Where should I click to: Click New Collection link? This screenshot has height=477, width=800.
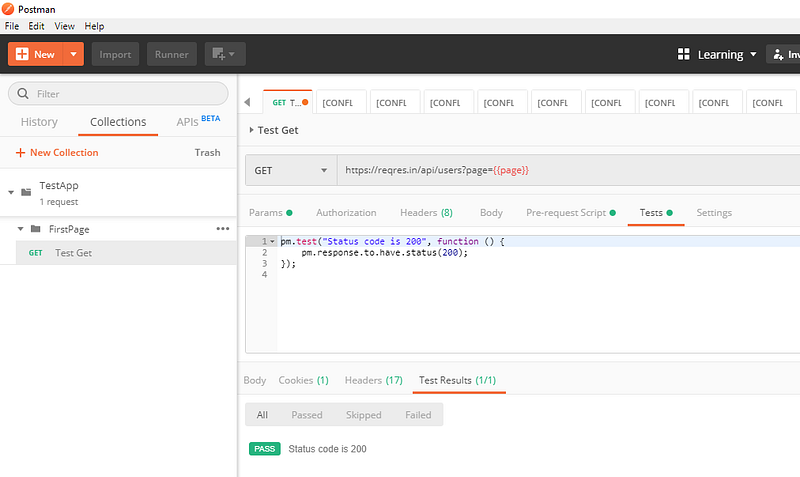[x=57, y=153]
